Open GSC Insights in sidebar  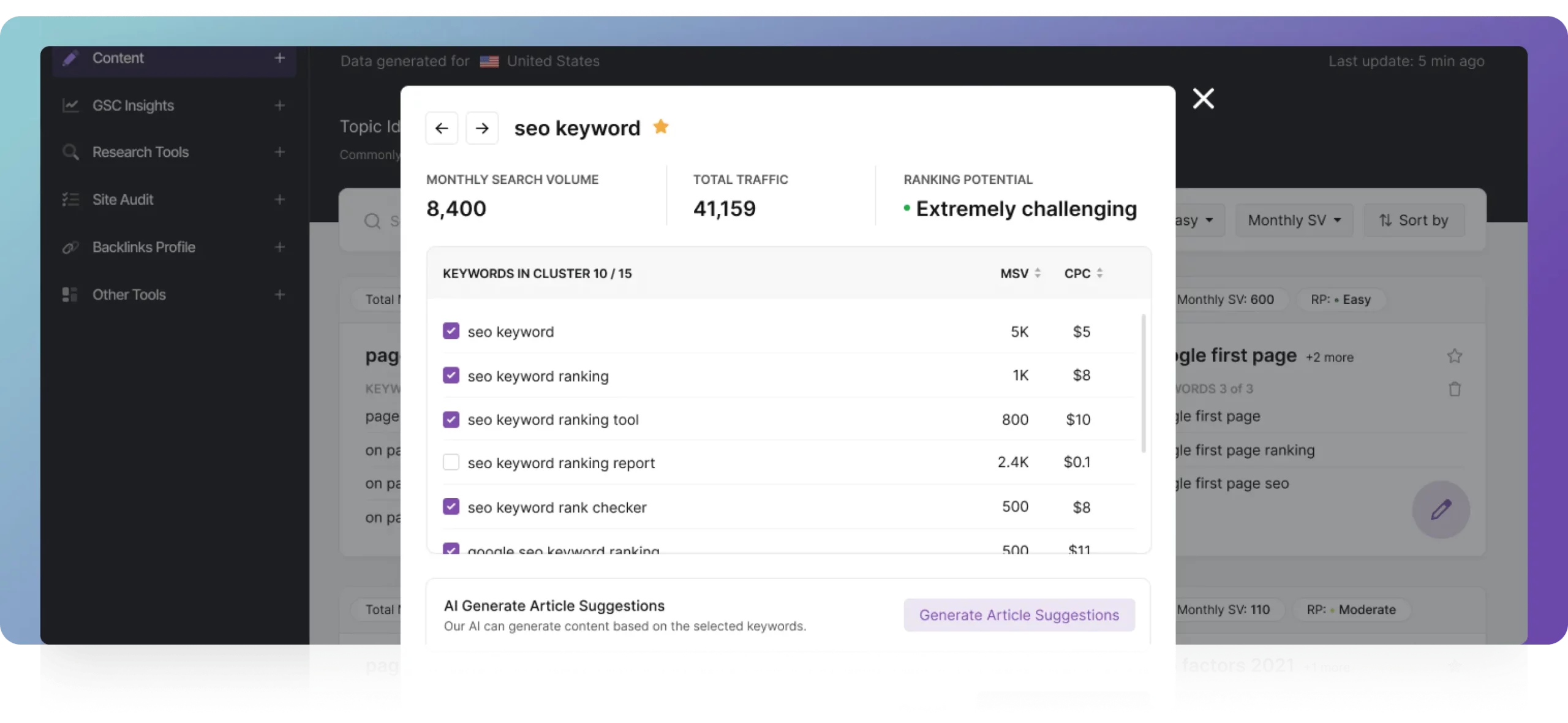(133, 105)
